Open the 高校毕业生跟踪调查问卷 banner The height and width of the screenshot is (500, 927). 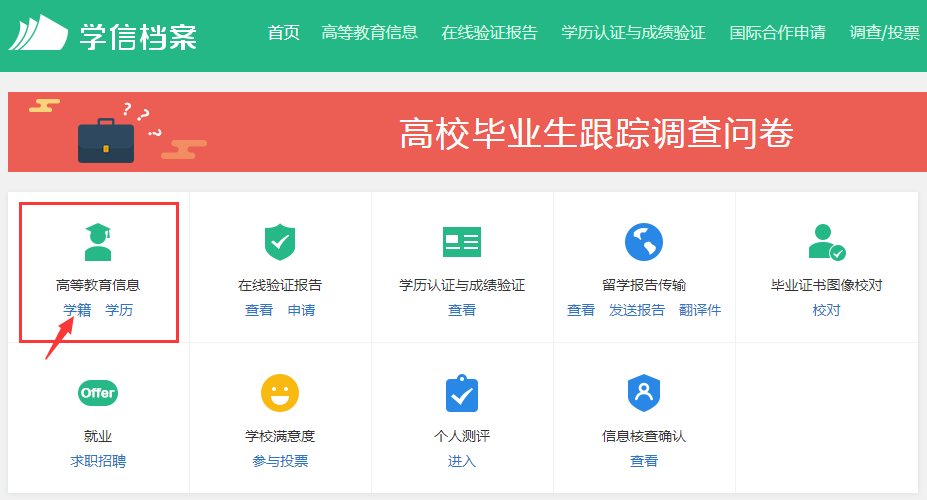point(467,132)
